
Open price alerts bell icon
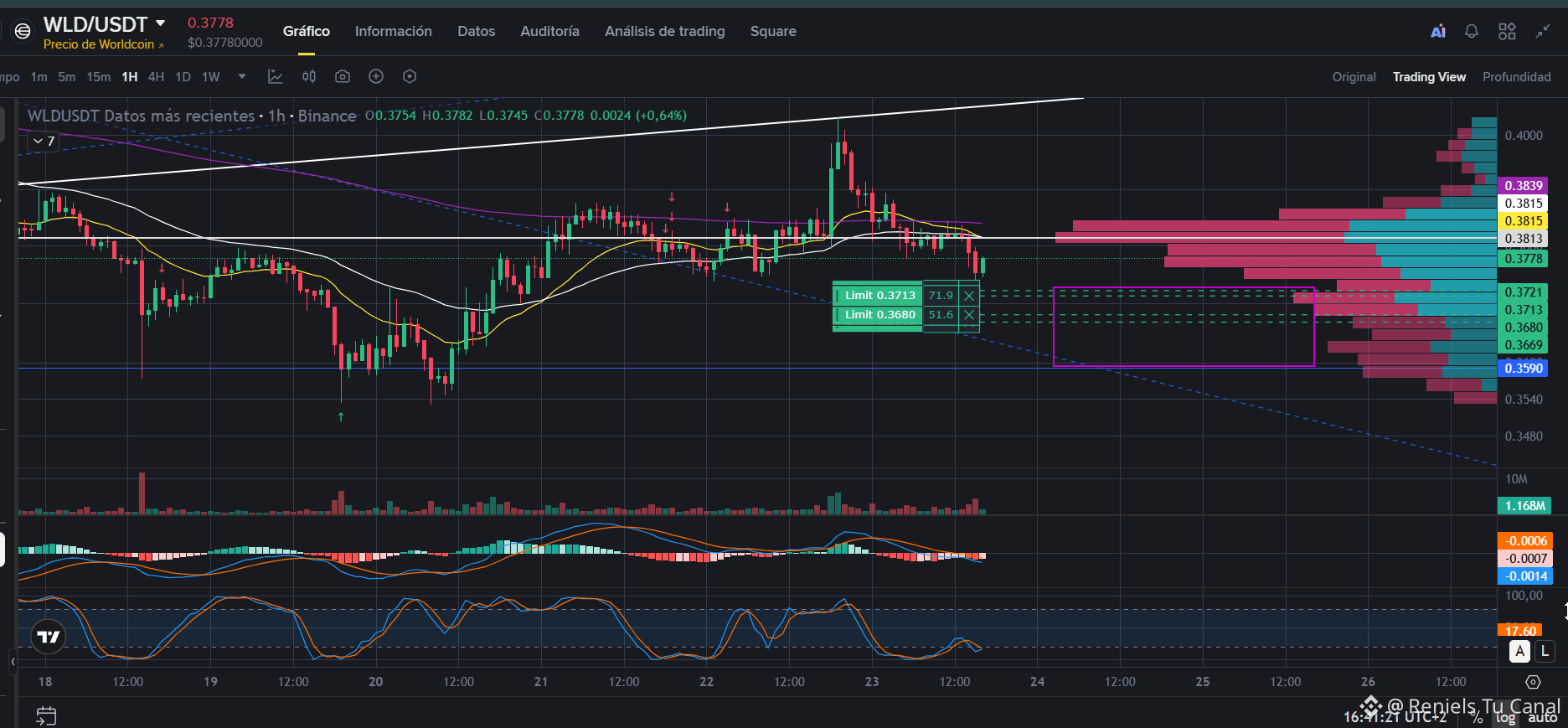pyautogui.click(x=1472, y=32)
